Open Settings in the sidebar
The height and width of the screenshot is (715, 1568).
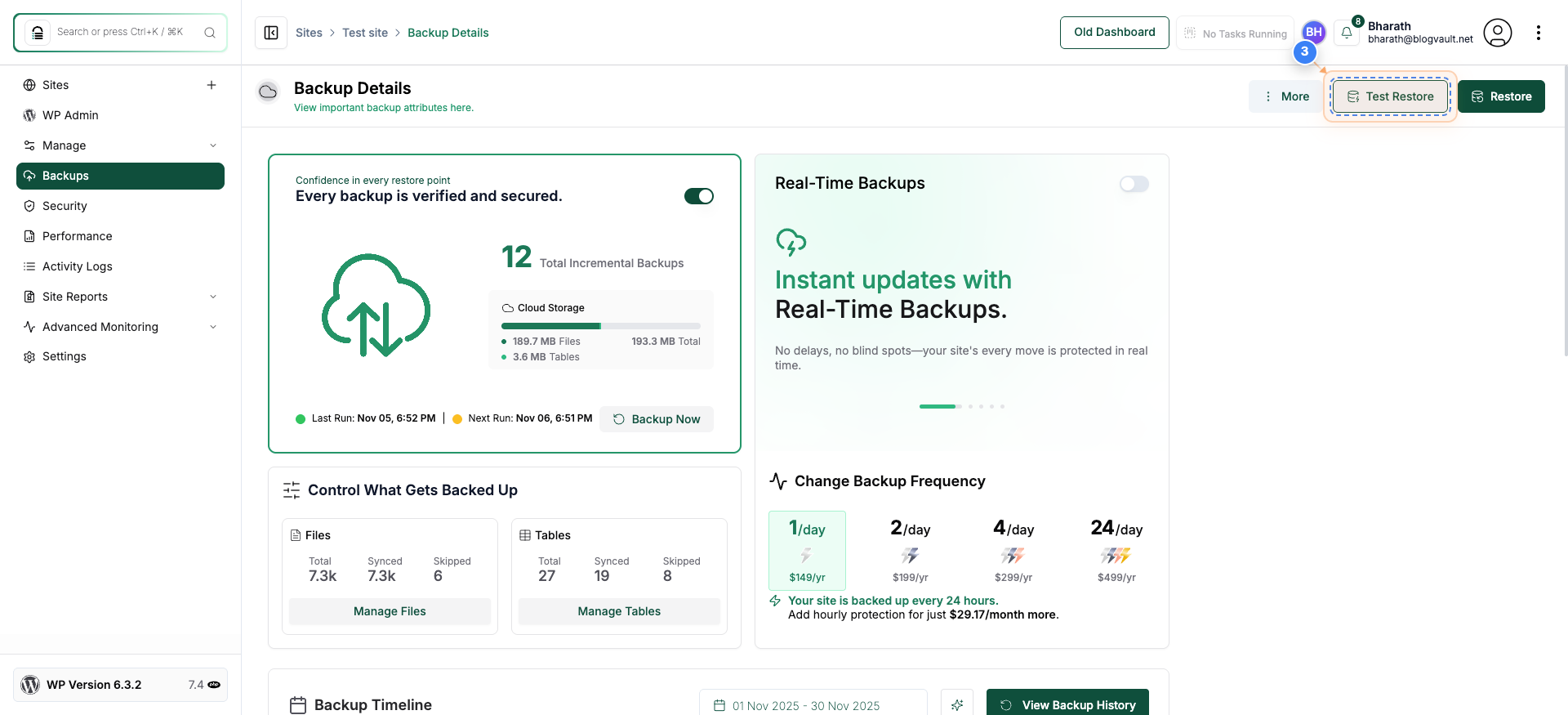click(x=120, y=356)
